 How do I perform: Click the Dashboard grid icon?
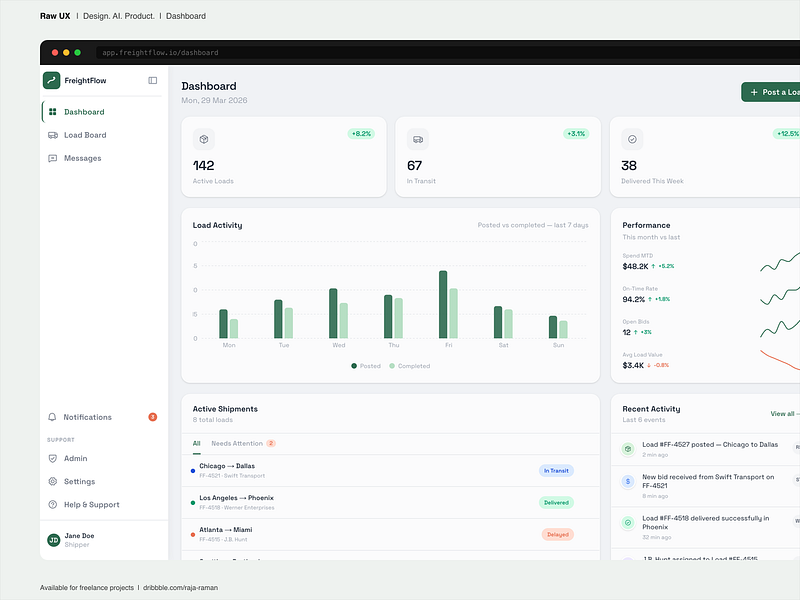(x=53, y=112)
